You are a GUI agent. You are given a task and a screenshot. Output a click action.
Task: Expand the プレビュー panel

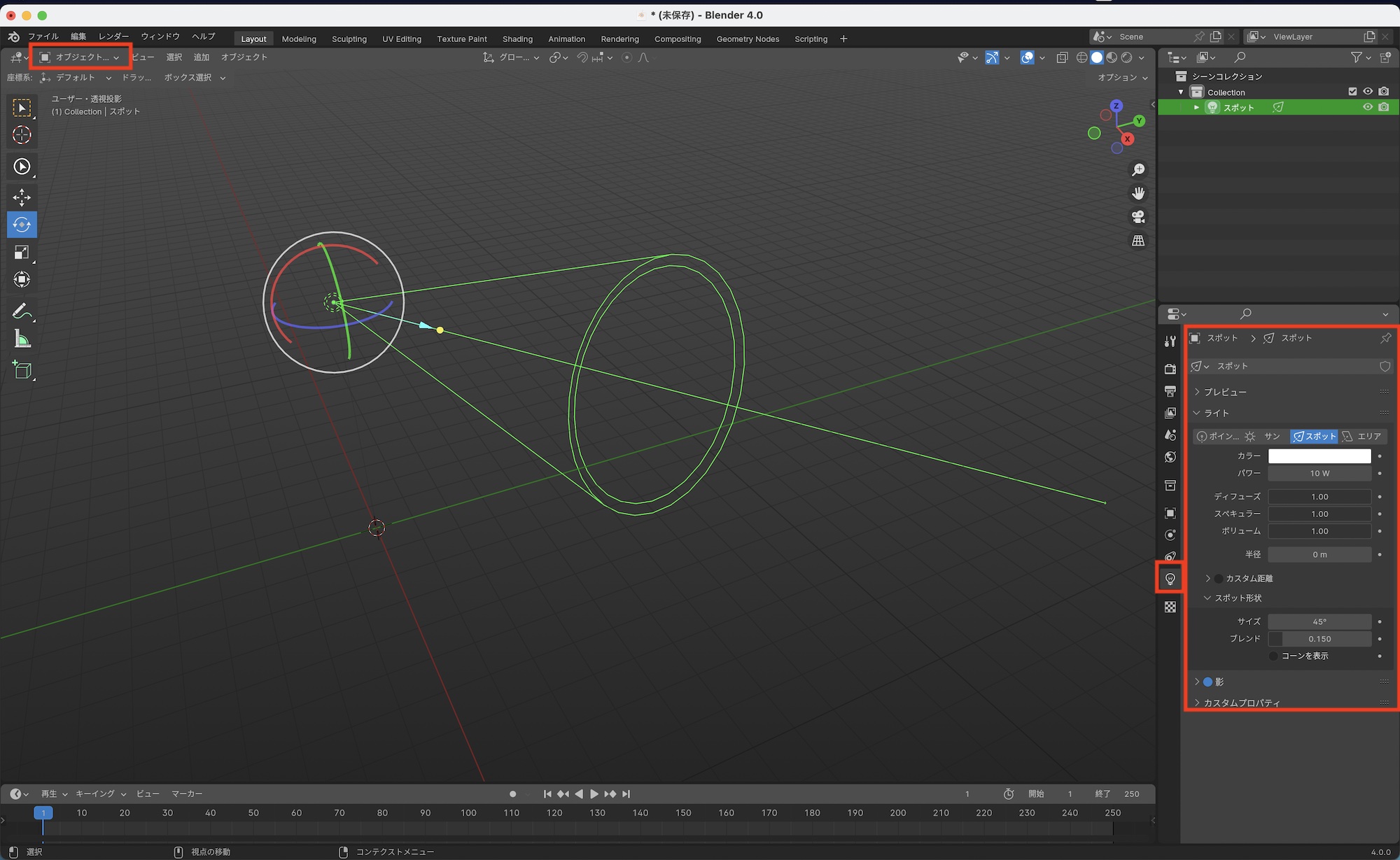coord(1225,392)
